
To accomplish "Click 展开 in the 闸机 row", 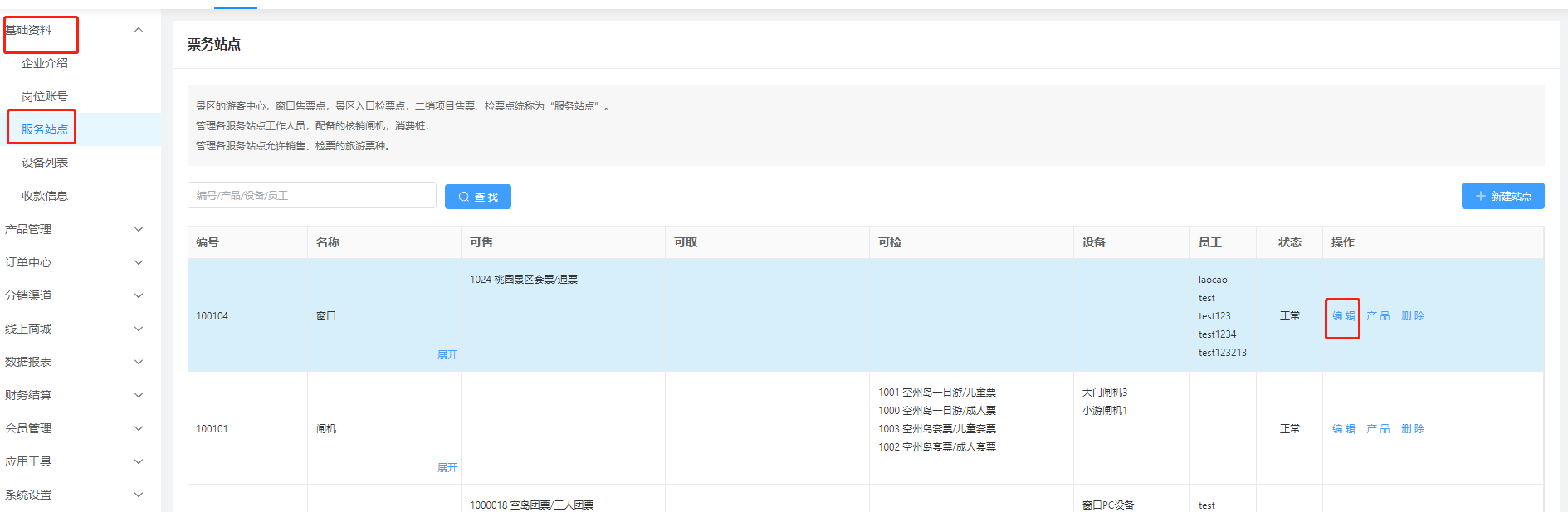I will click(447, 468).
